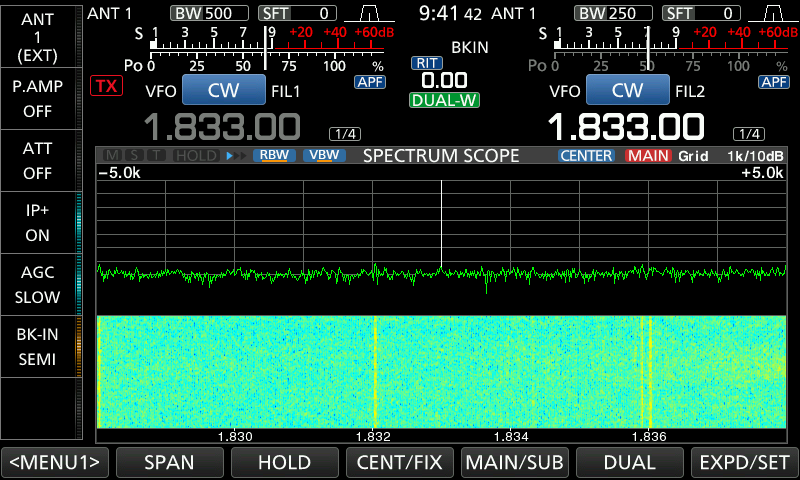The height and width of the screenshot is (480, 800).
Task: Tap the SPAN button
Action: tap(169, 463)
